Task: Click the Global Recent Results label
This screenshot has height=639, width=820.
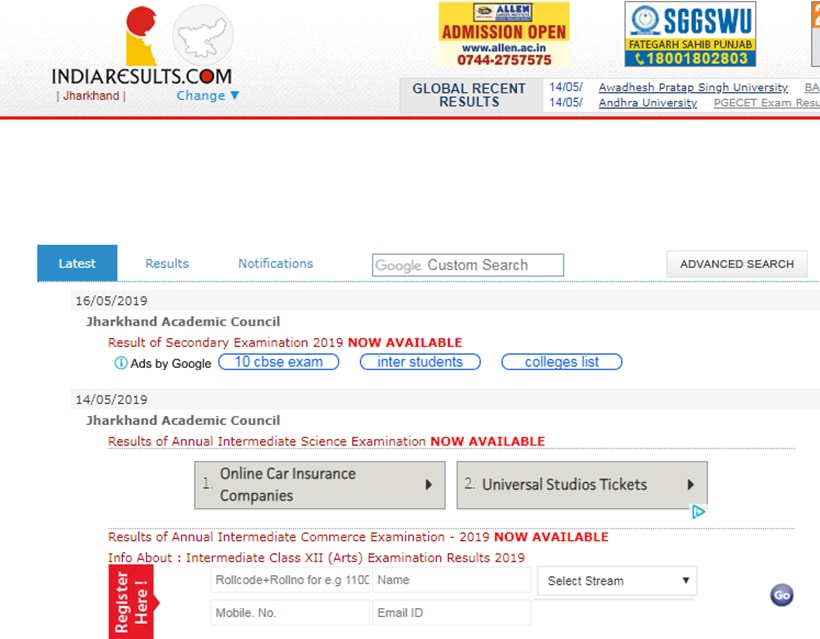Action: (x=469, y=95)
